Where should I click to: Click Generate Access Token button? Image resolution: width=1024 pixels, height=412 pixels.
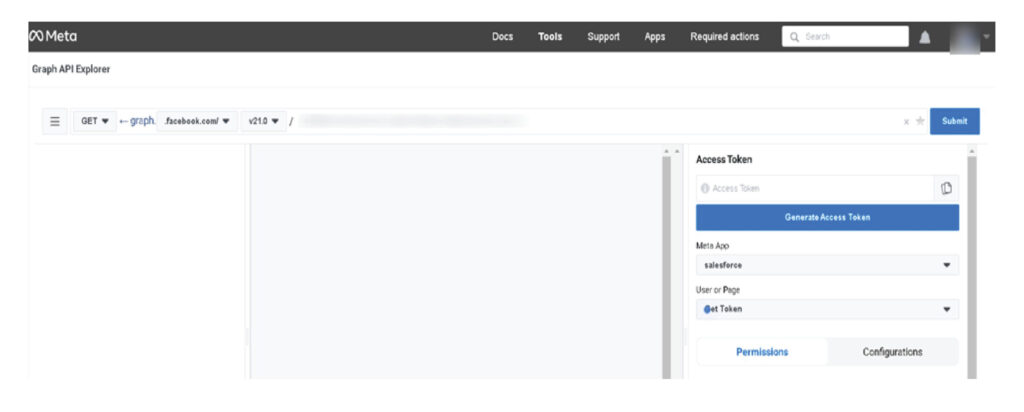[827, 217]
